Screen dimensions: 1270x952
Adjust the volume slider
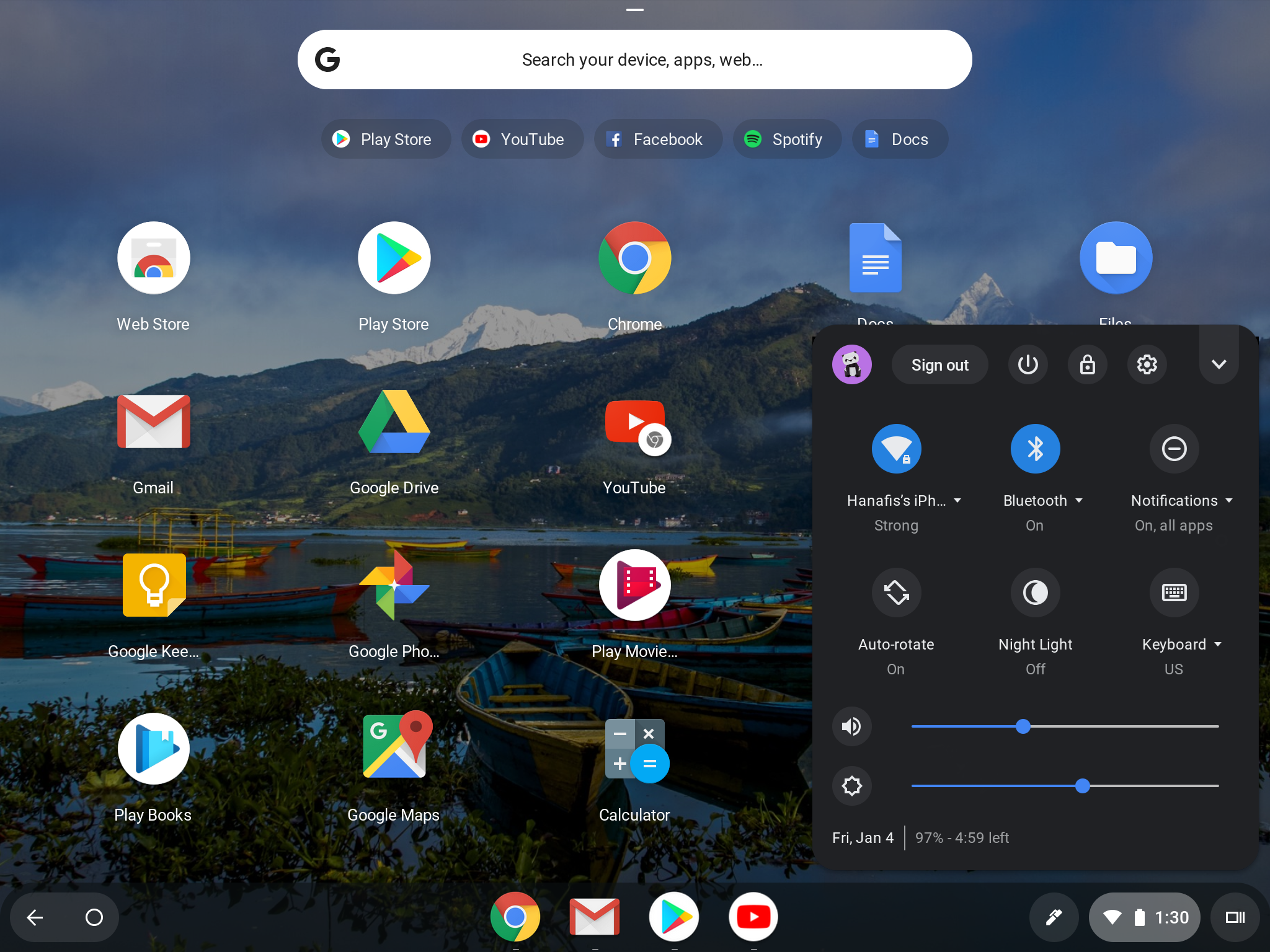tap(1065, 726)
